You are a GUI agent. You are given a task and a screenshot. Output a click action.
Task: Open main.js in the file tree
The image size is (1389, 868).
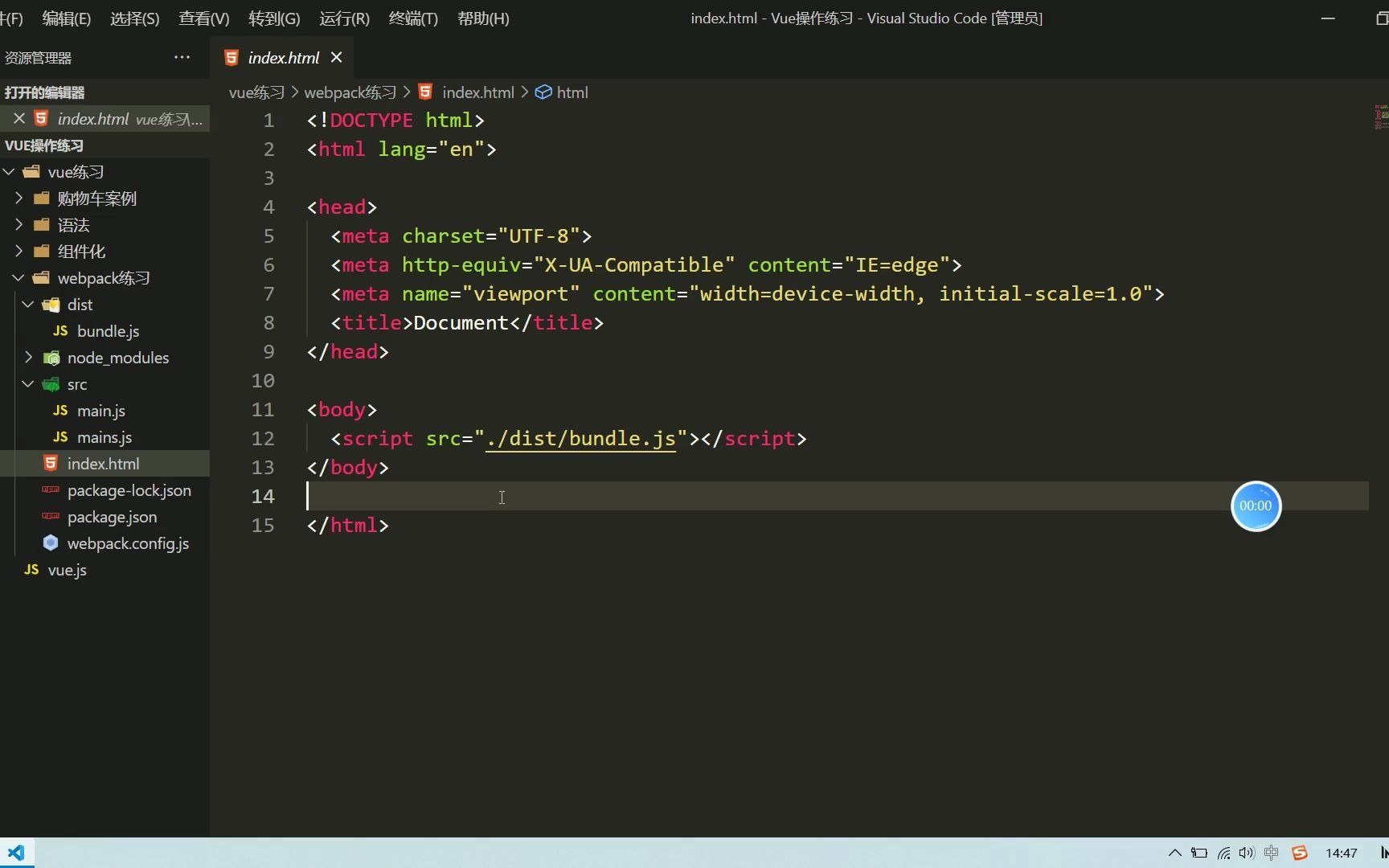[101, 411]
